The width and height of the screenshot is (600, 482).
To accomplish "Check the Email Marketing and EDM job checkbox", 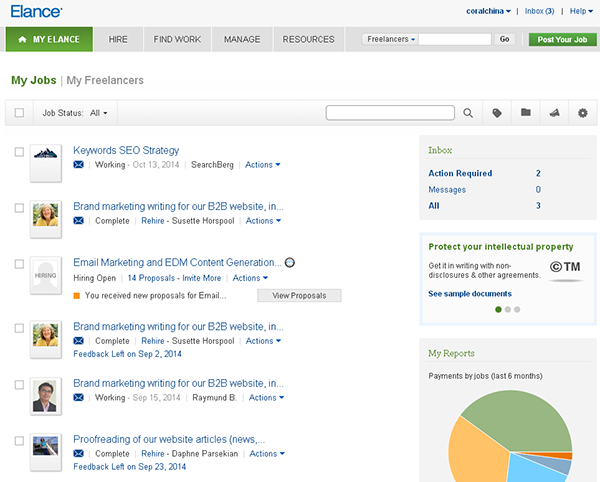I will coord(19,264).
